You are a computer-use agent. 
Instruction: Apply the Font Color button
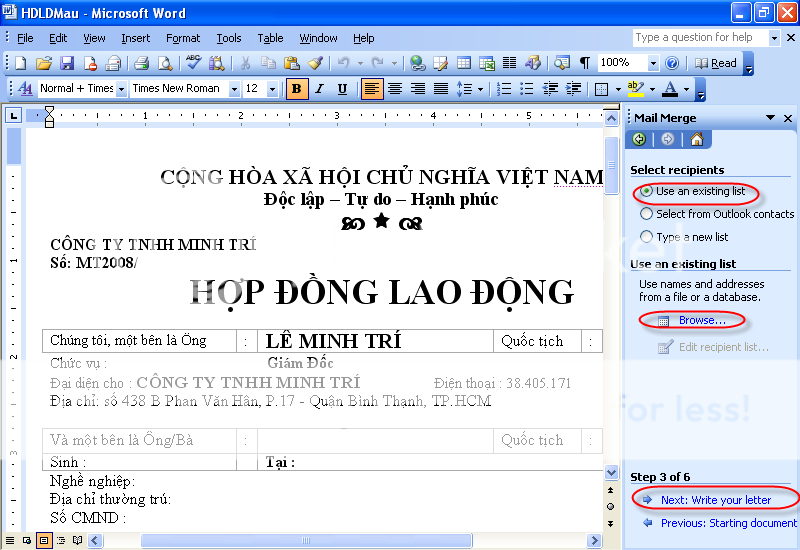[x=670, y=89]
